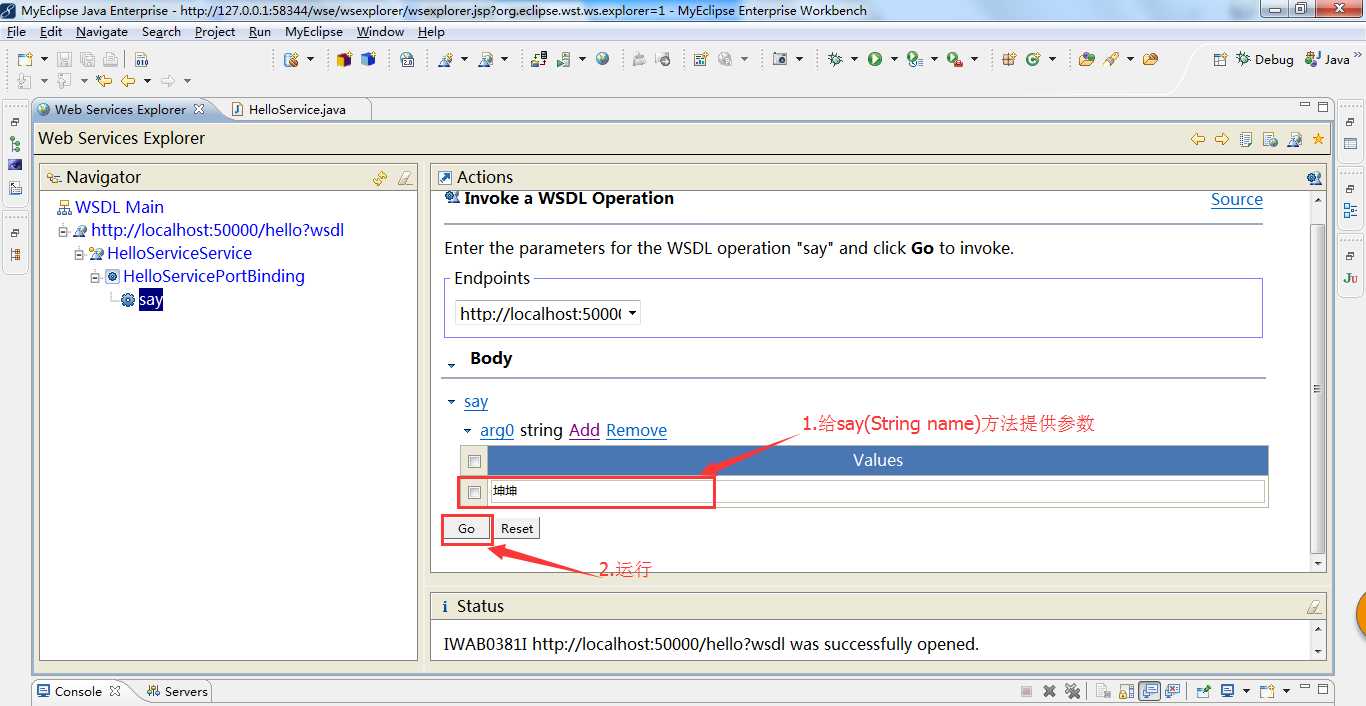Image resolution: width=1366 pixels, height=706 pixels.
Task: Click the HelloServicePortBinding tree link
Action: click(214, 276)
